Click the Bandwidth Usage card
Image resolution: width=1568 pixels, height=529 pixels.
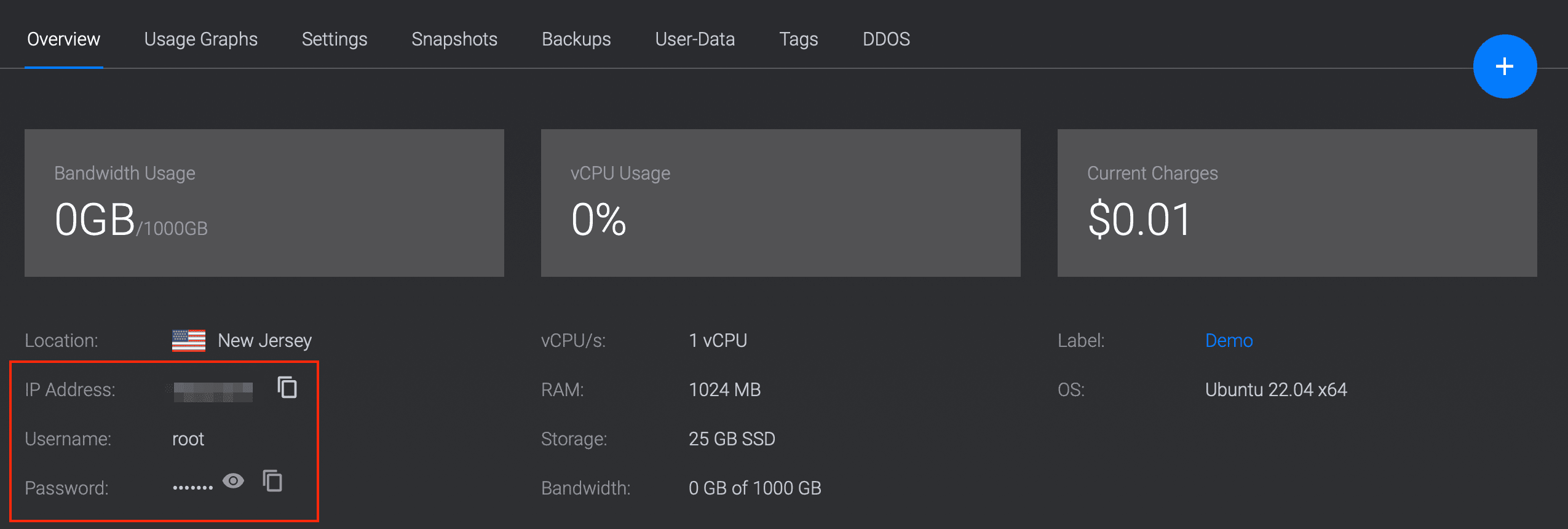point(264,203)
